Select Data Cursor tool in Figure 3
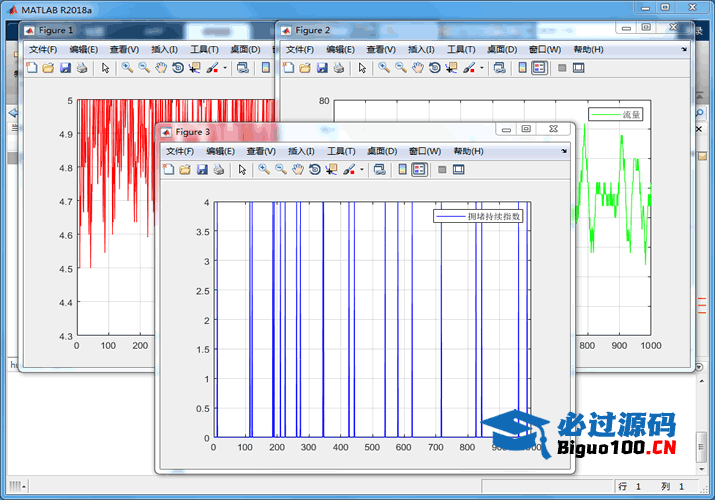Viewport: 715px width, 500px height. pos(332,170)
